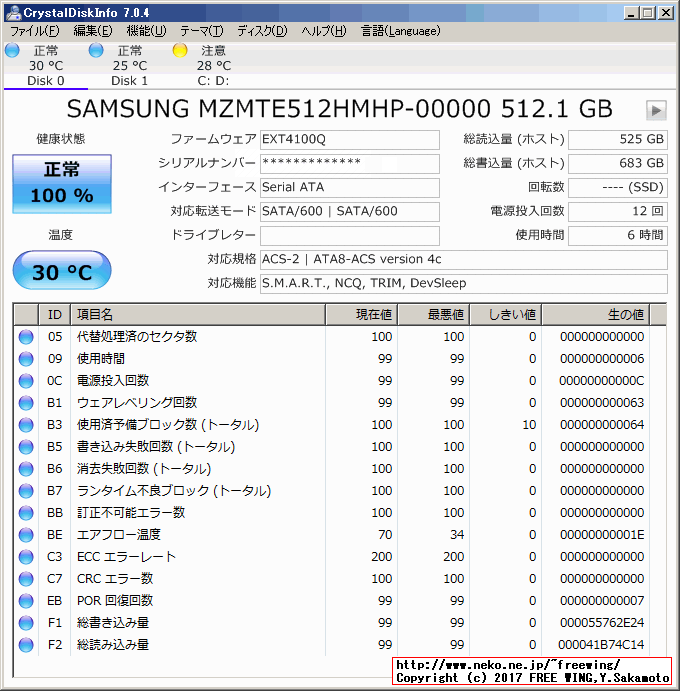Click raw value 000041B74C14

601,645
